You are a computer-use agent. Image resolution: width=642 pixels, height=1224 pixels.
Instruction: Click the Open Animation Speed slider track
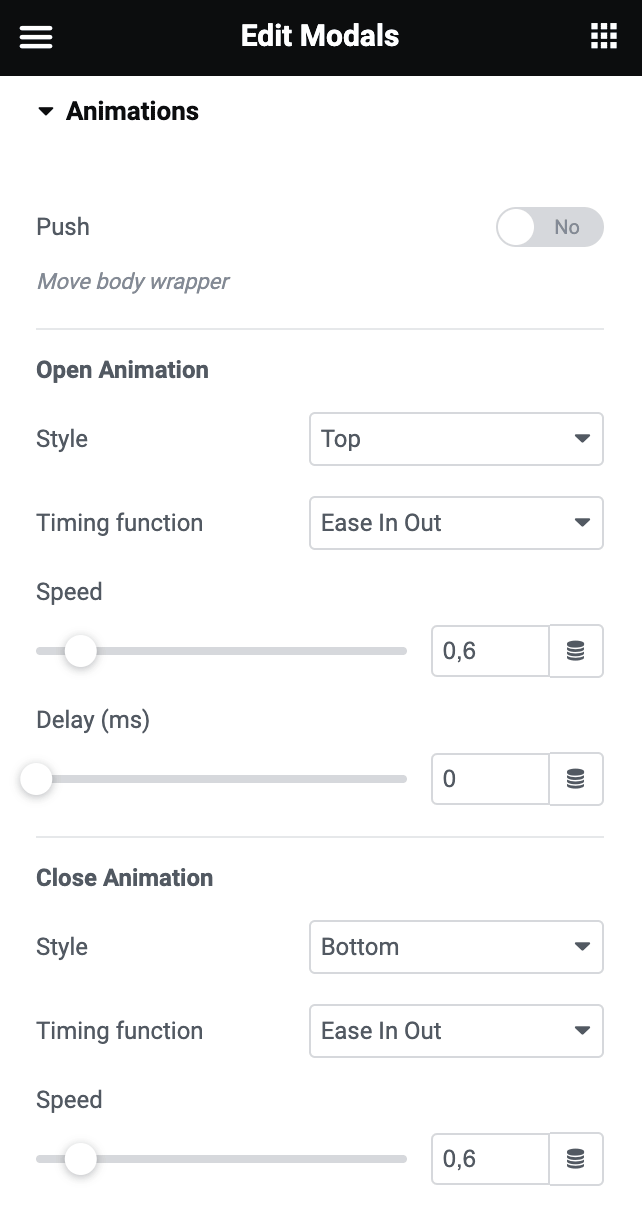tap(250, 651)
